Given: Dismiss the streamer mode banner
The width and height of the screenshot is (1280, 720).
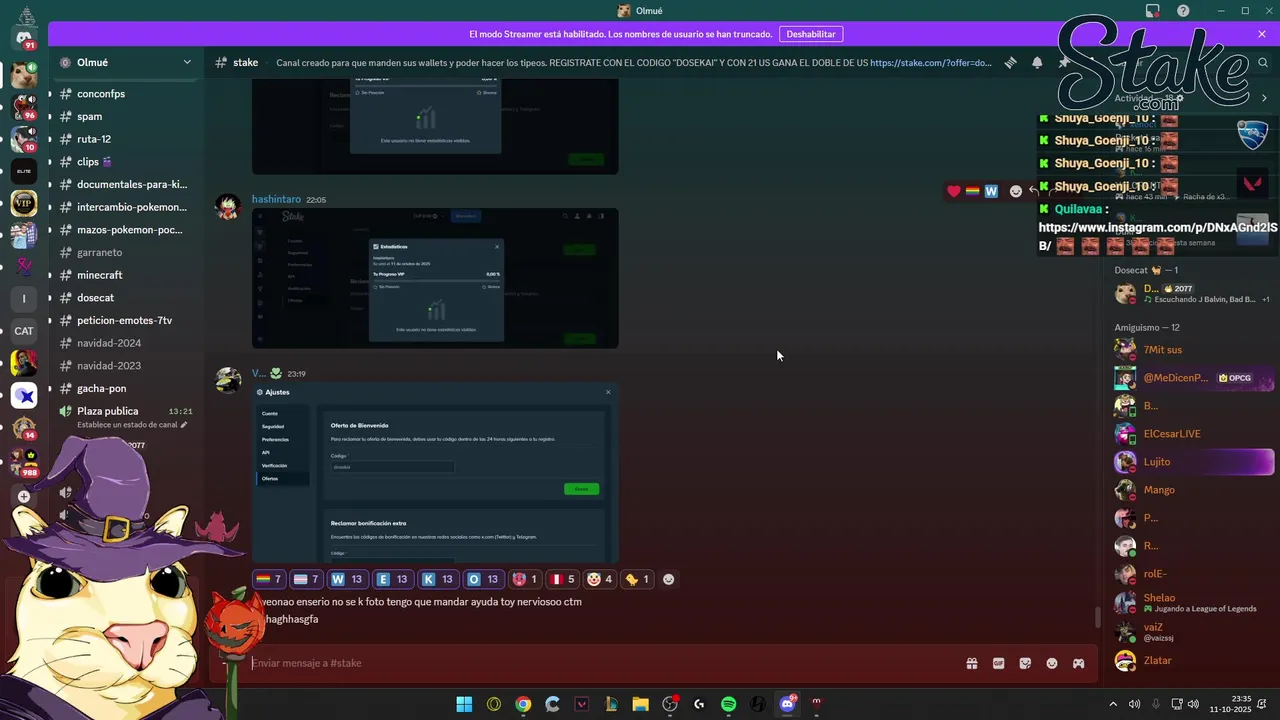Looking at the screenshot, I should coord(1262,34).
